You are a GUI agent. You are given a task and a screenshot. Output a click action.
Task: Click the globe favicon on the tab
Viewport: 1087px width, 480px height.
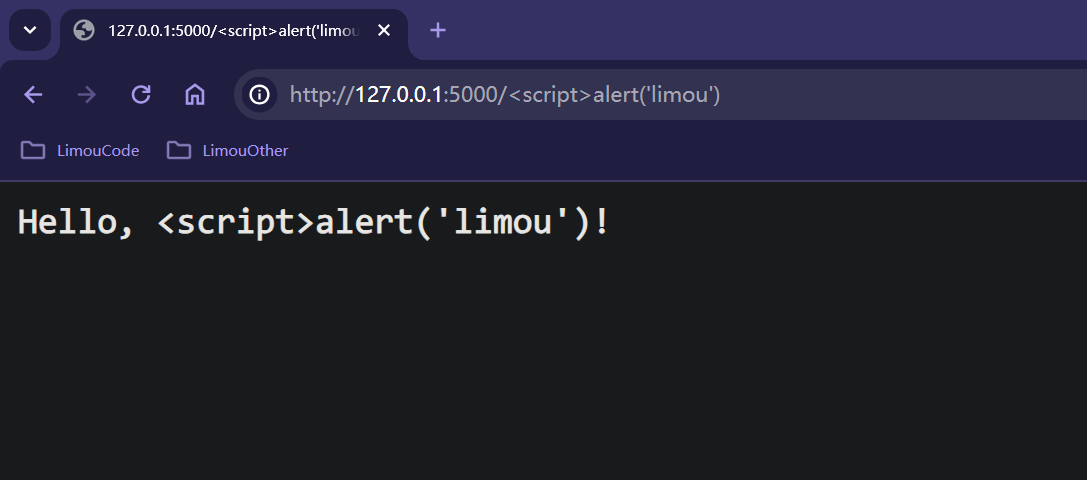85,30
